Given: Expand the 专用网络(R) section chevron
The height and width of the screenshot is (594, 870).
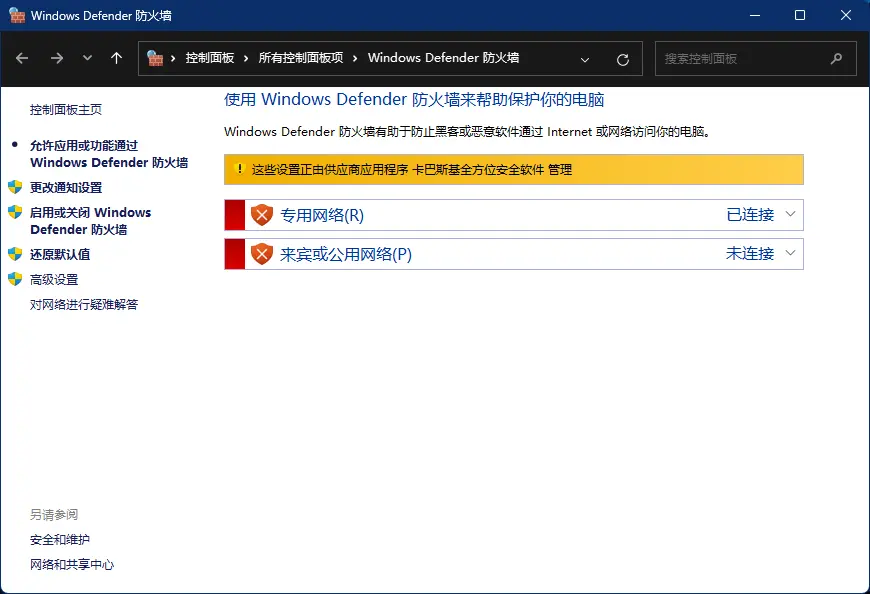Looking at the screenshot, I should tap(791, 214).
